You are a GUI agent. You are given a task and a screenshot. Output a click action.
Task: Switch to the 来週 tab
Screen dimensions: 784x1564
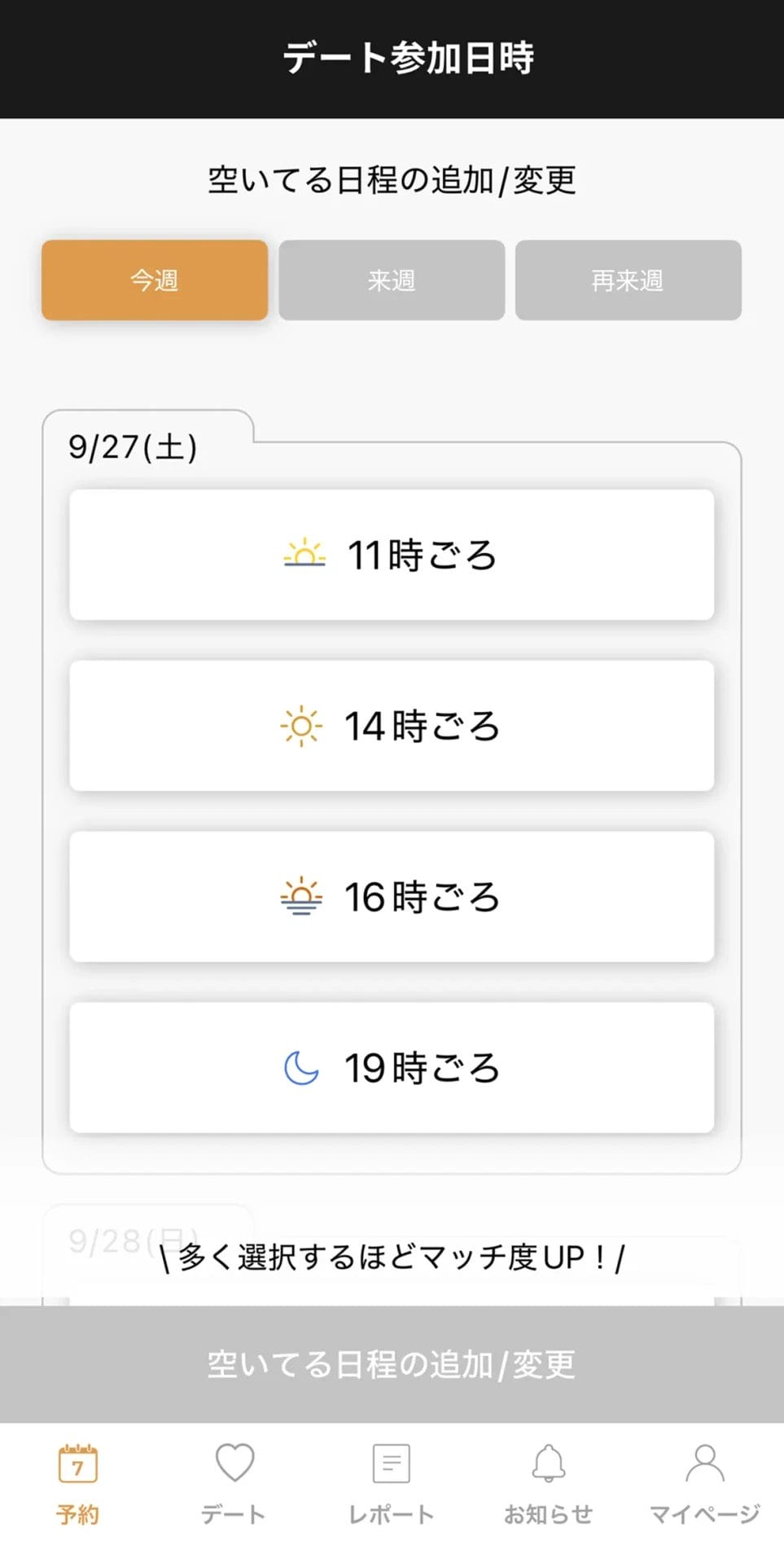[x=392, y=280]
